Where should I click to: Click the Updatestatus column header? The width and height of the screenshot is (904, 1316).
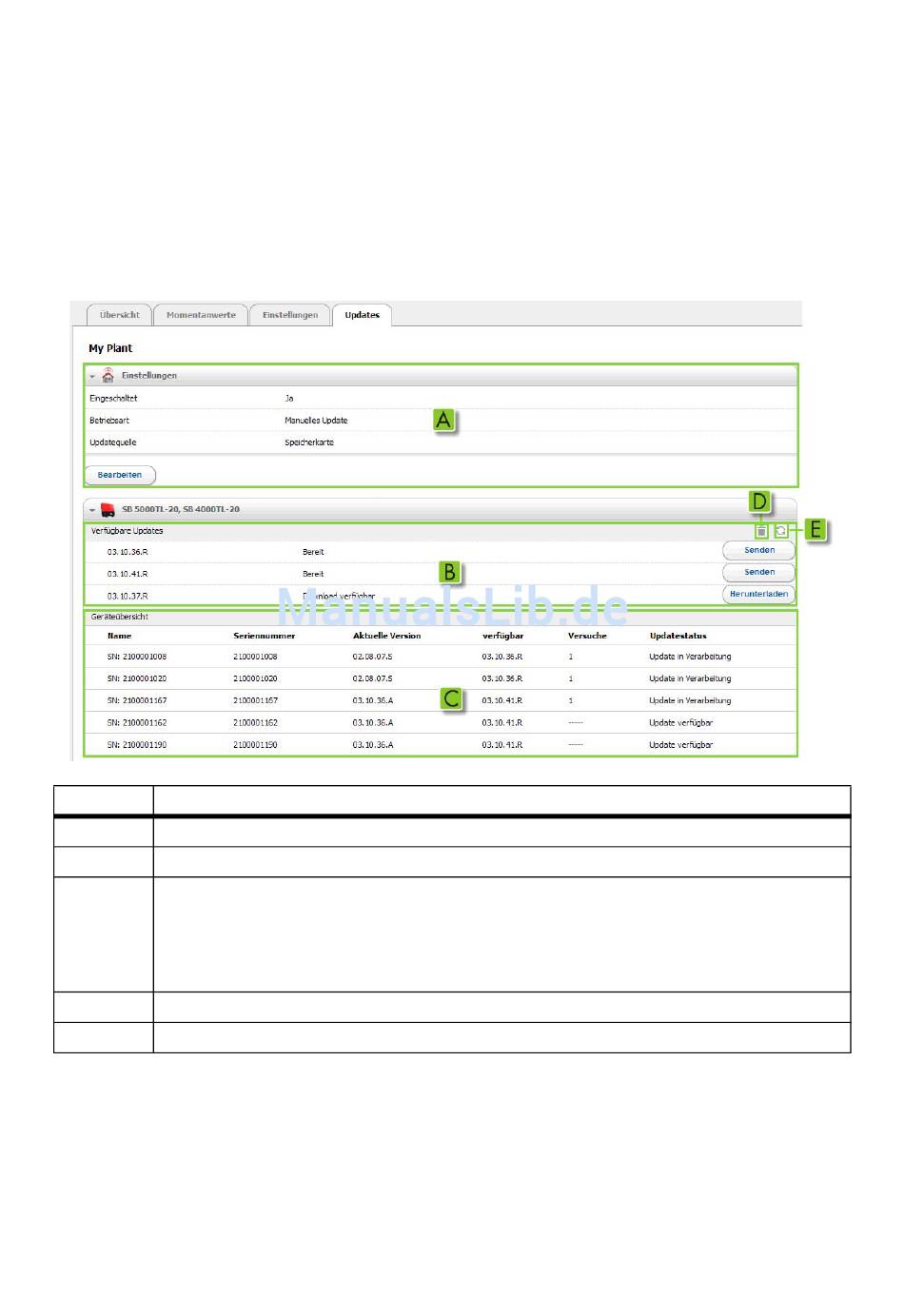tap(678, 636)
